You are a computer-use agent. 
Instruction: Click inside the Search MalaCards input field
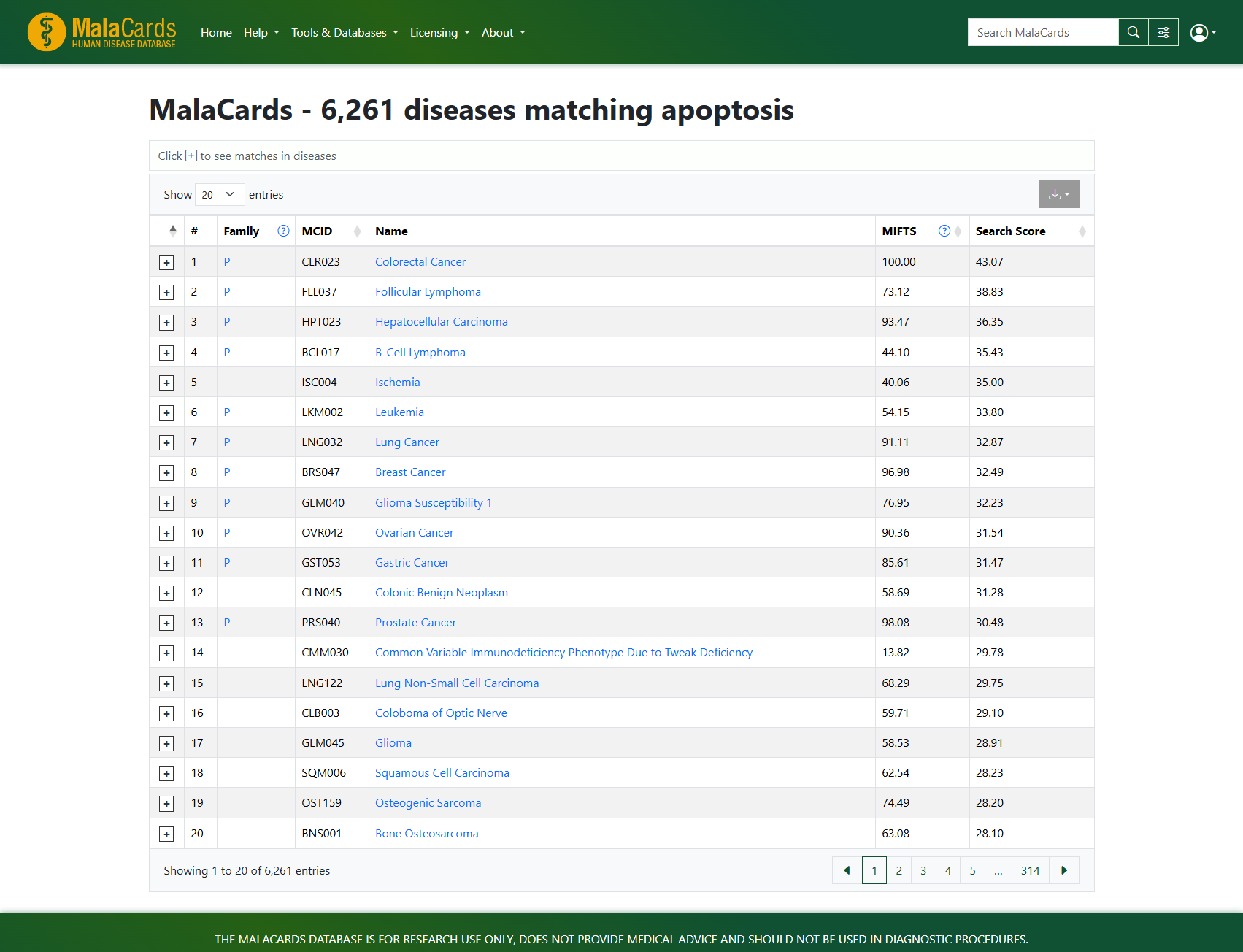(x=1042, y=32)
